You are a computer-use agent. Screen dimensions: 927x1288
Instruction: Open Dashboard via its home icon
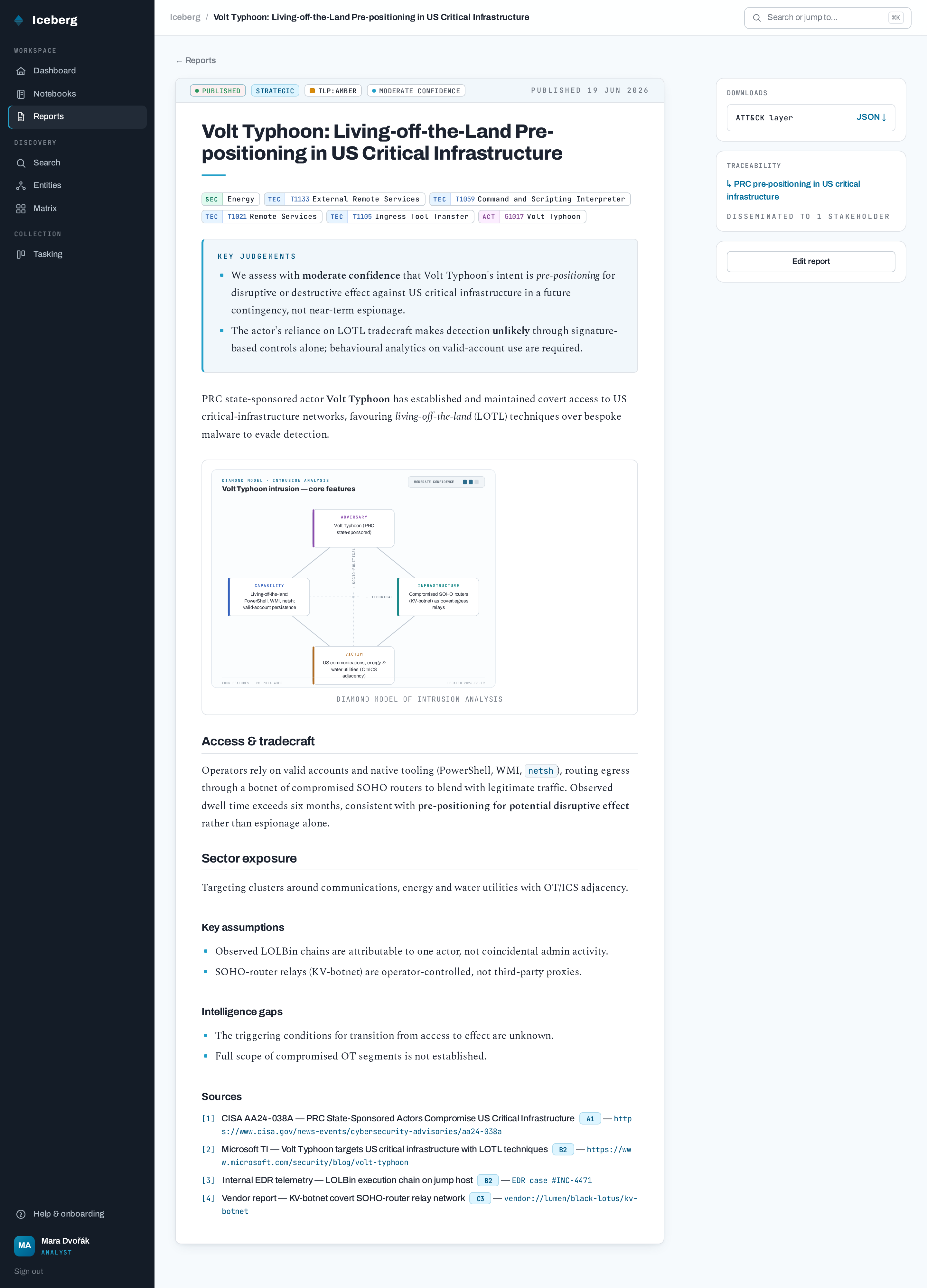coord(21,71)
